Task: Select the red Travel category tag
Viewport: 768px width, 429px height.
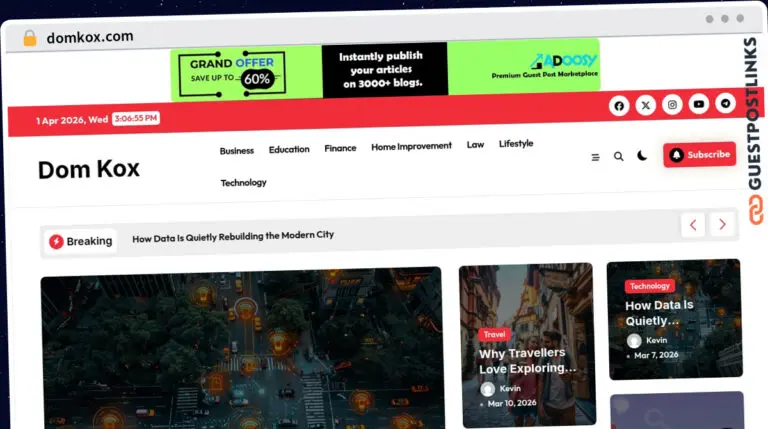Action: click(x=494, y=334)
